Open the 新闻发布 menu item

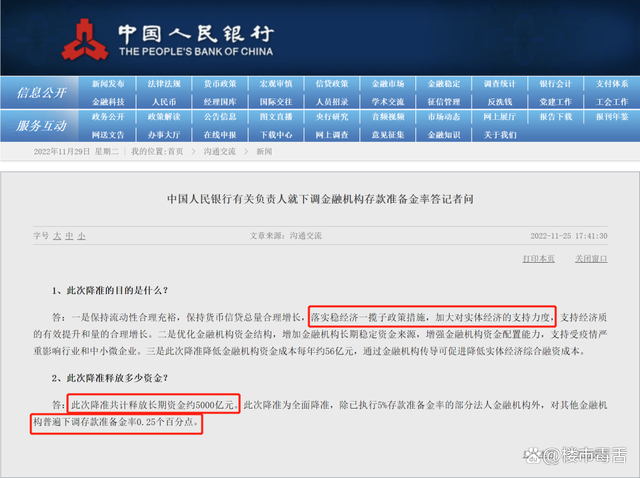(108, 85)
